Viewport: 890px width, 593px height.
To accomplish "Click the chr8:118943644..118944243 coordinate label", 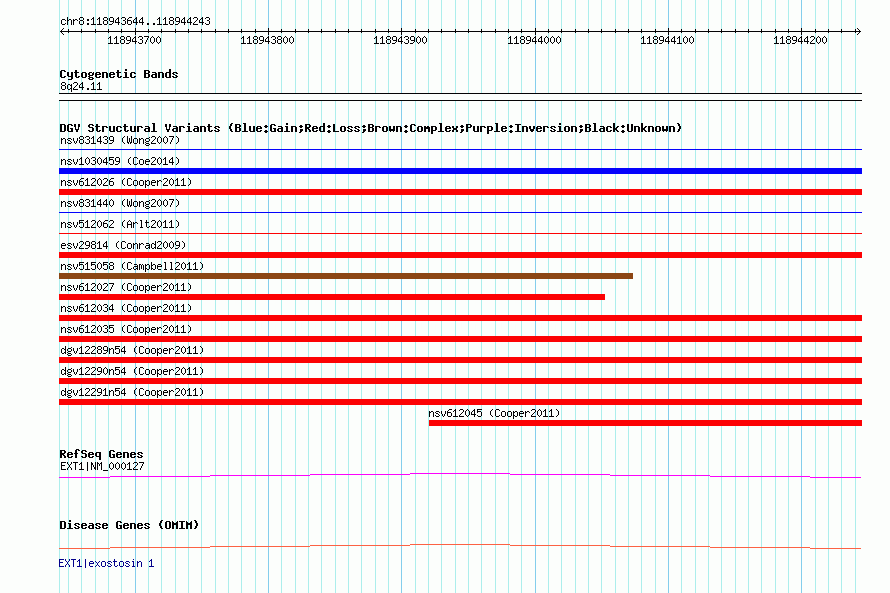I will (135, 21).
